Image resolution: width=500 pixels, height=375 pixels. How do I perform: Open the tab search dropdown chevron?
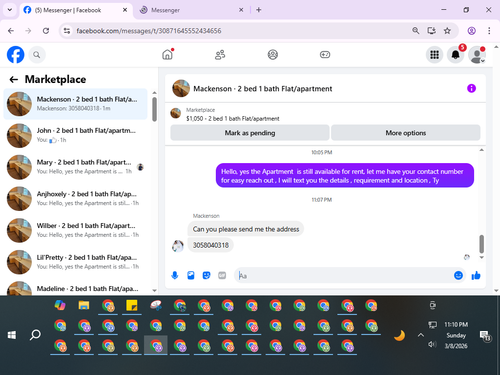(x=10, y=10)
